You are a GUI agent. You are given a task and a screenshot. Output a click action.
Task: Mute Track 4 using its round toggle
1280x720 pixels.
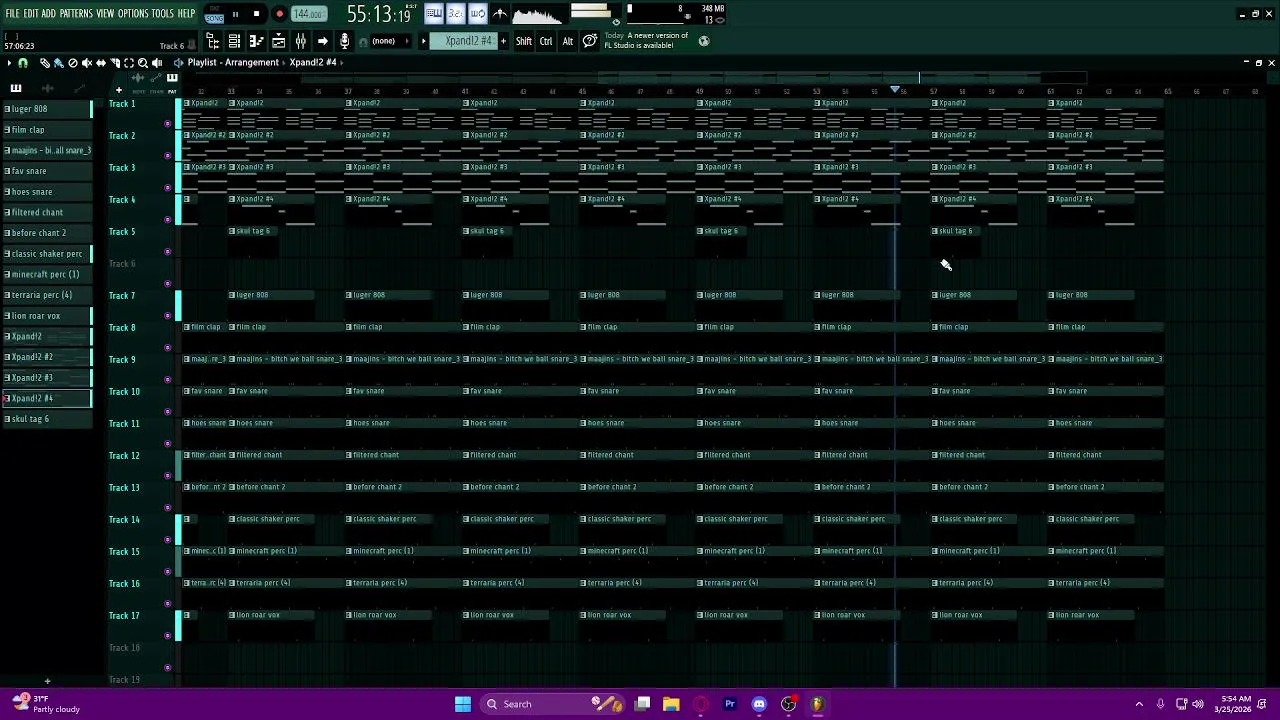pos(167,219)
